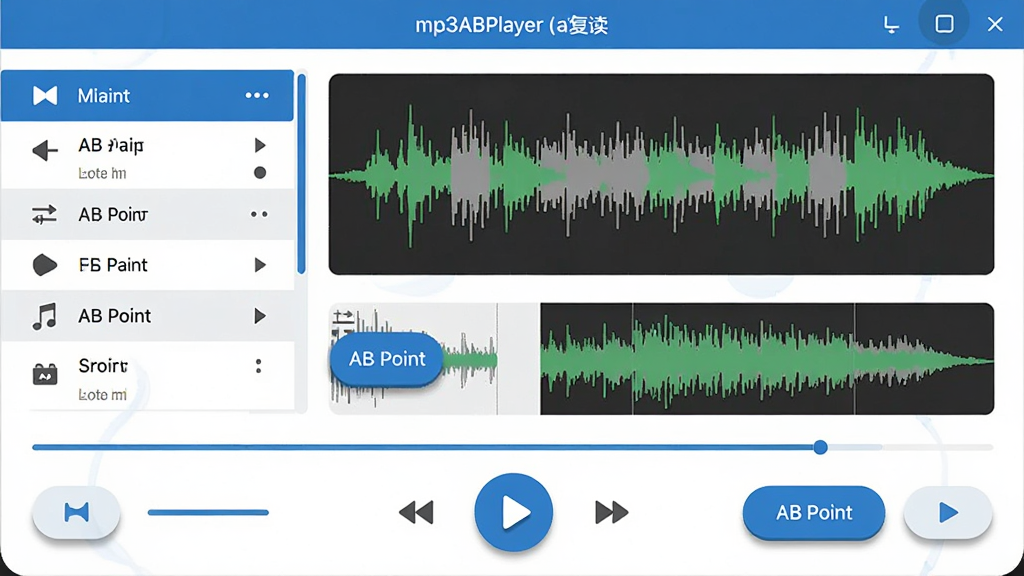Close the mp3ABPlayer window
The height and width of the screenshot is (576, 1024).
pyautogui.click(x=995, y=24)
